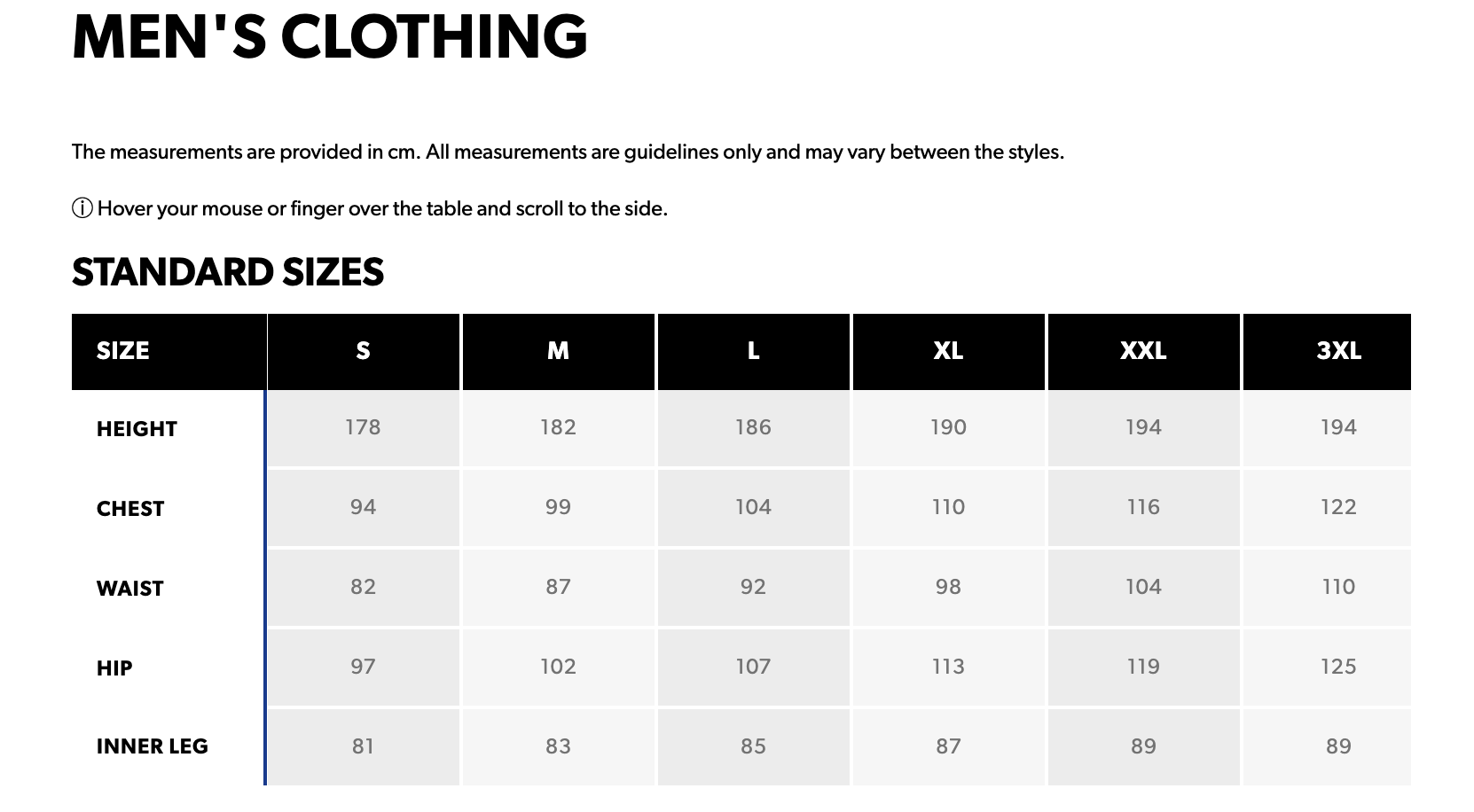Click the 178 height value for S
Viewport: 1474px width, 812px height.
pos(363,427)
